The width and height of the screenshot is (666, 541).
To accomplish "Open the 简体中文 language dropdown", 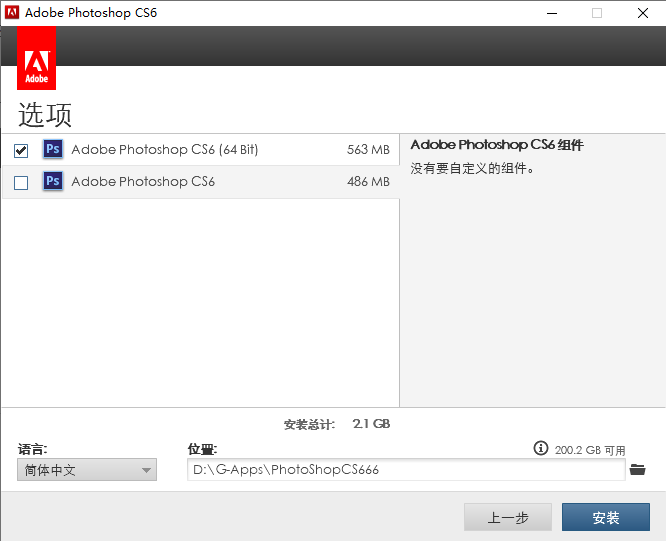I will tap(87, 470).
